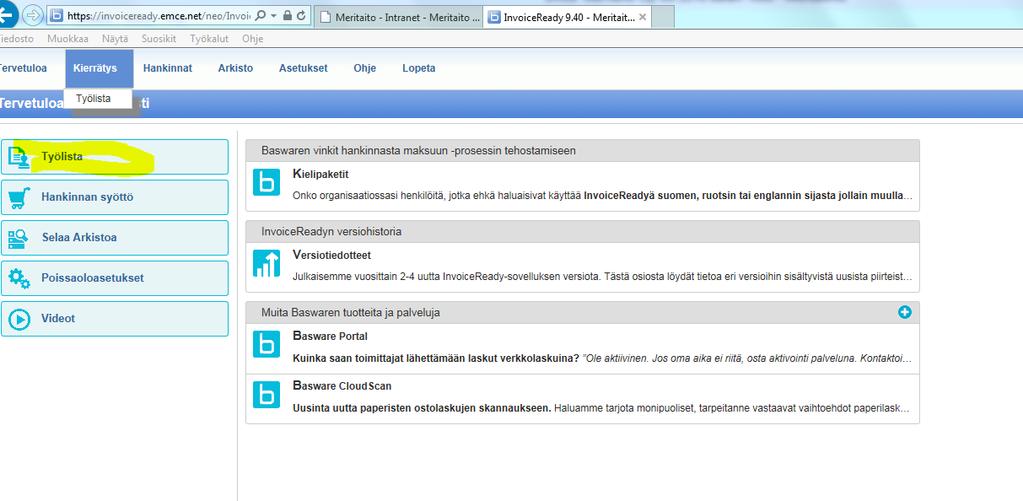Click the Onko organisaatiossasi henkilöitä description text

(x=602, y=196)
